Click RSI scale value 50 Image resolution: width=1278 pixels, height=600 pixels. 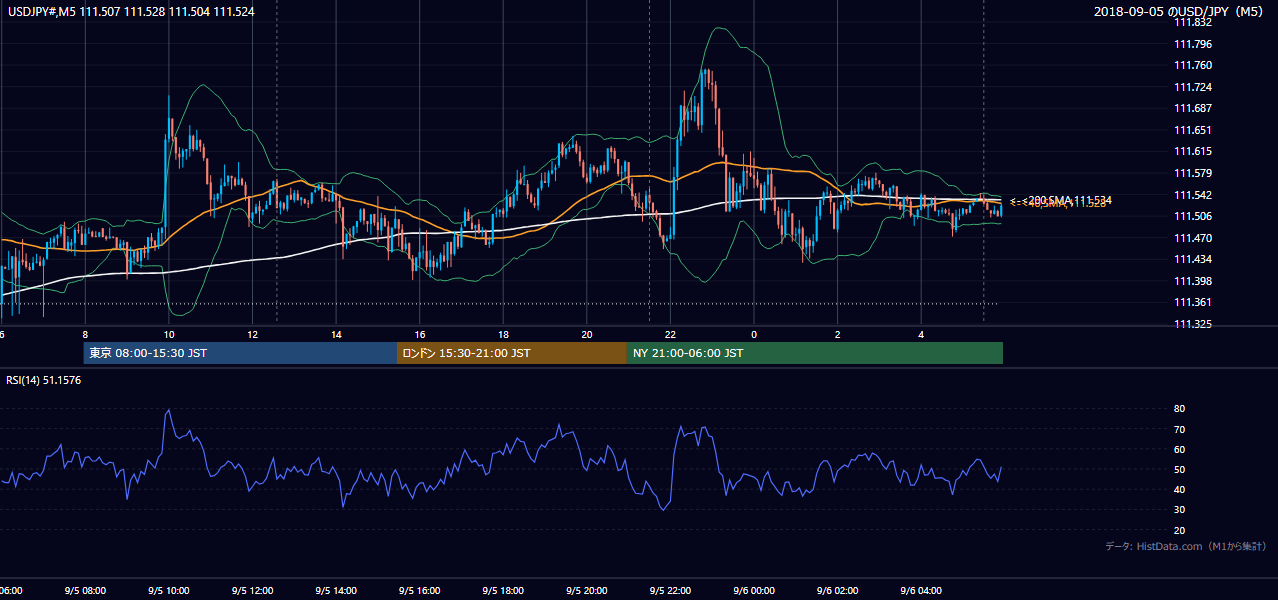[x=1179, y=469]
